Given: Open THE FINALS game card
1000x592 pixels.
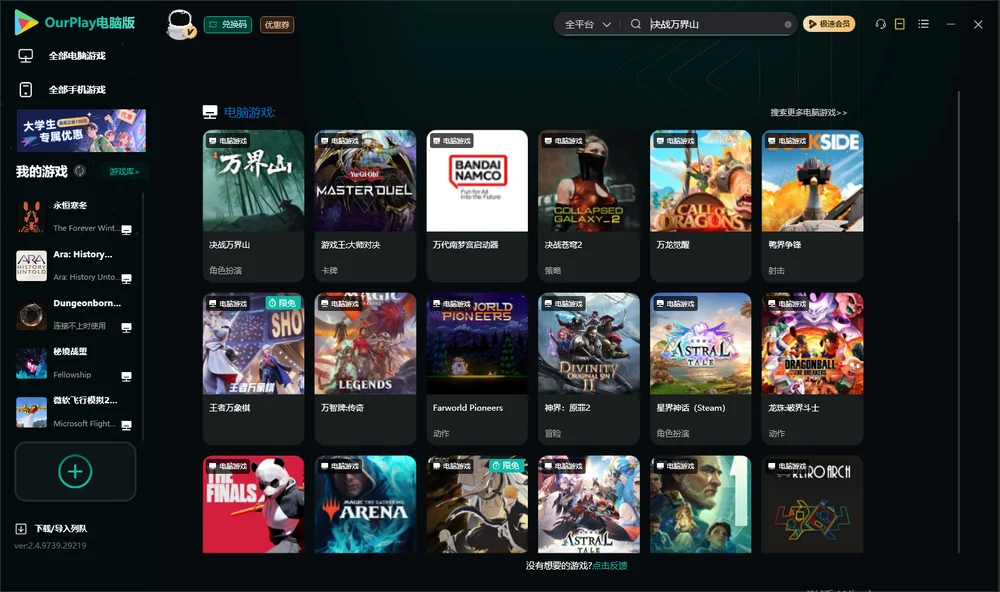Looking at the screenshot, I should tap(253, 504).
